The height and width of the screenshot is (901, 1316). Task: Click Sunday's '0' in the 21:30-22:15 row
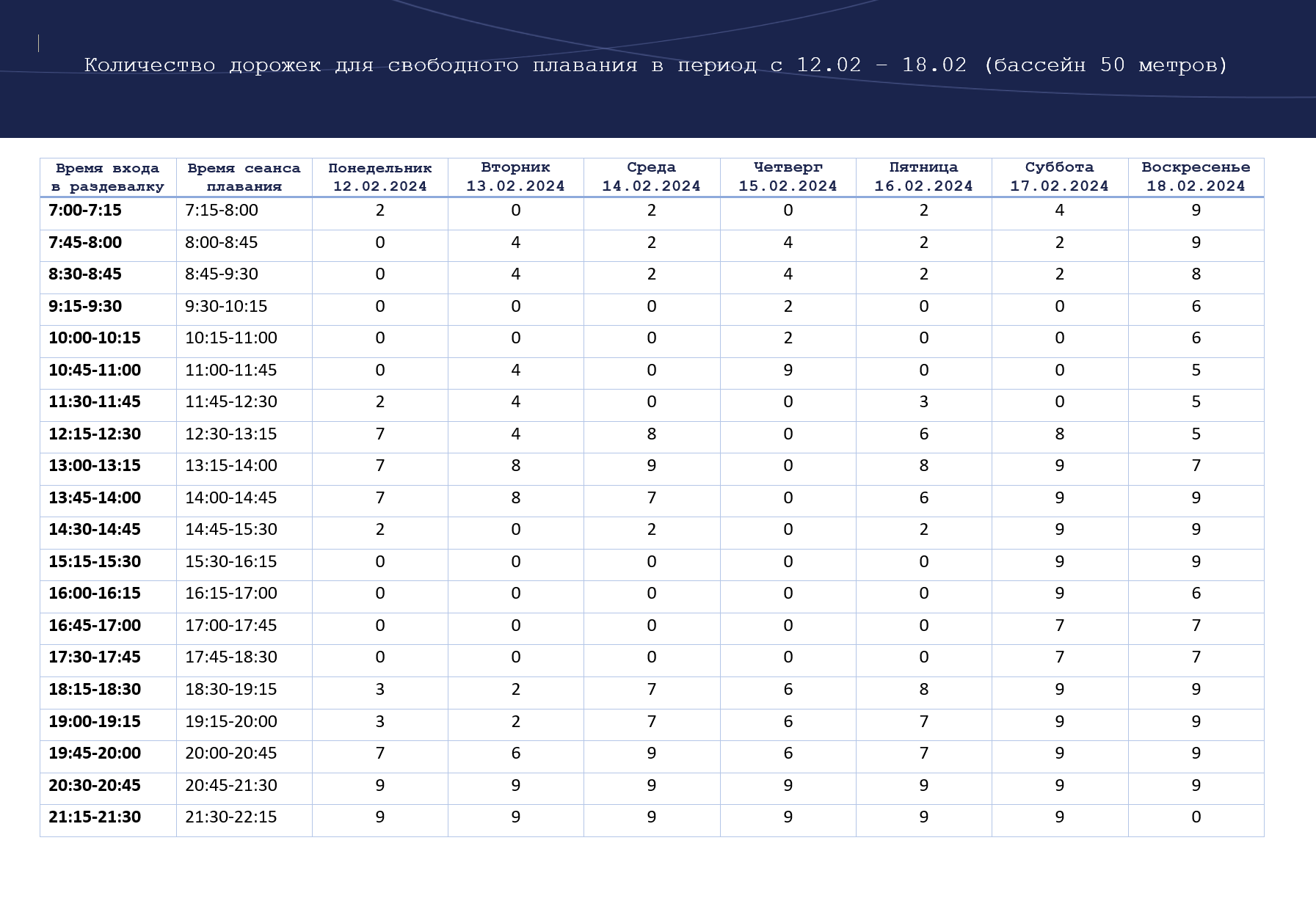tap(1196, 817)
